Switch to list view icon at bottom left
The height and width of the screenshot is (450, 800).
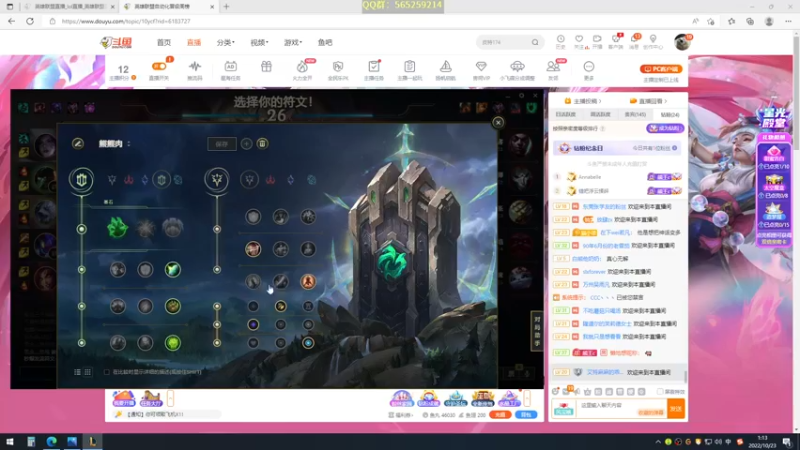point(78,372)
